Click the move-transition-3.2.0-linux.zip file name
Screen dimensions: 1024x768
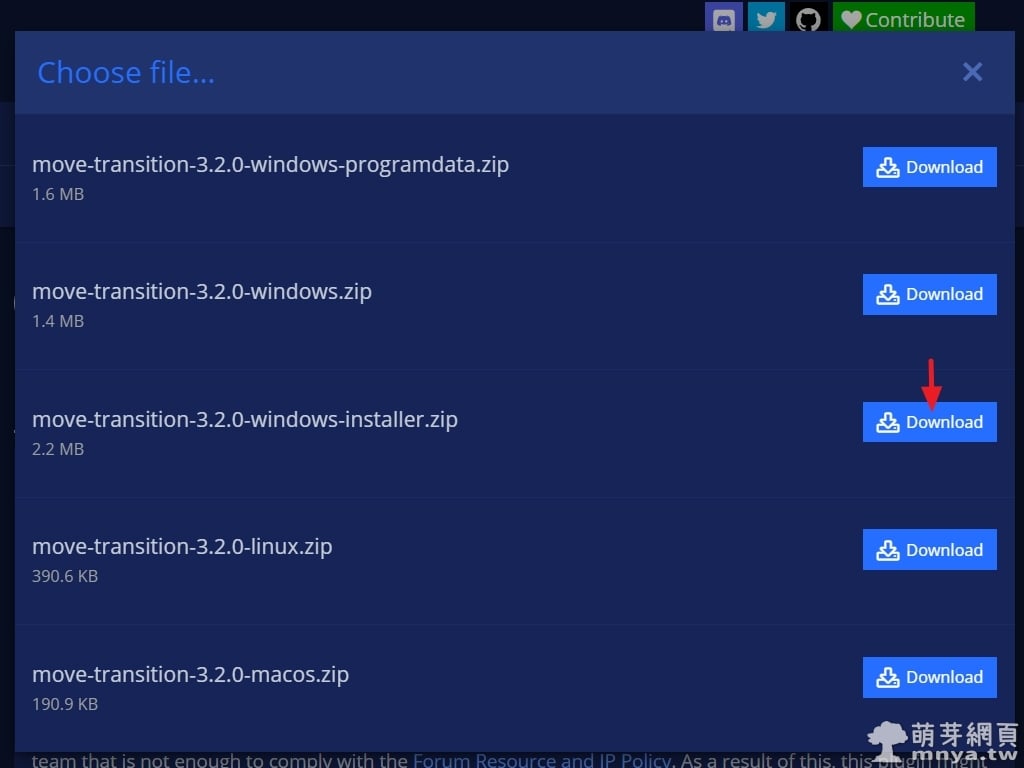(x=182, y=547)
